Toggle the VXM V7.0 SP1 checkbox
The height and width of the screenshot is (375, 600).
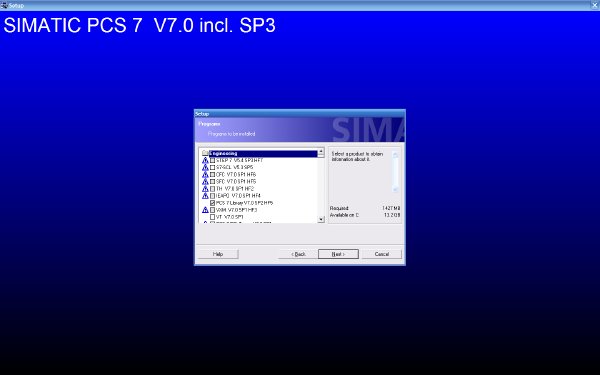[212, 210]
